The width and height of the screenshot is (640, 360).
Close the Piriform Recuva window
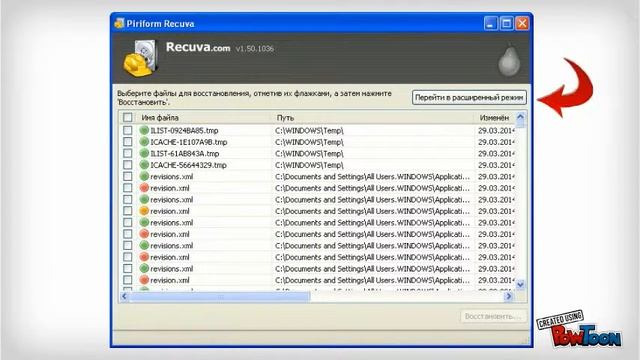click(x=522, y=23)
